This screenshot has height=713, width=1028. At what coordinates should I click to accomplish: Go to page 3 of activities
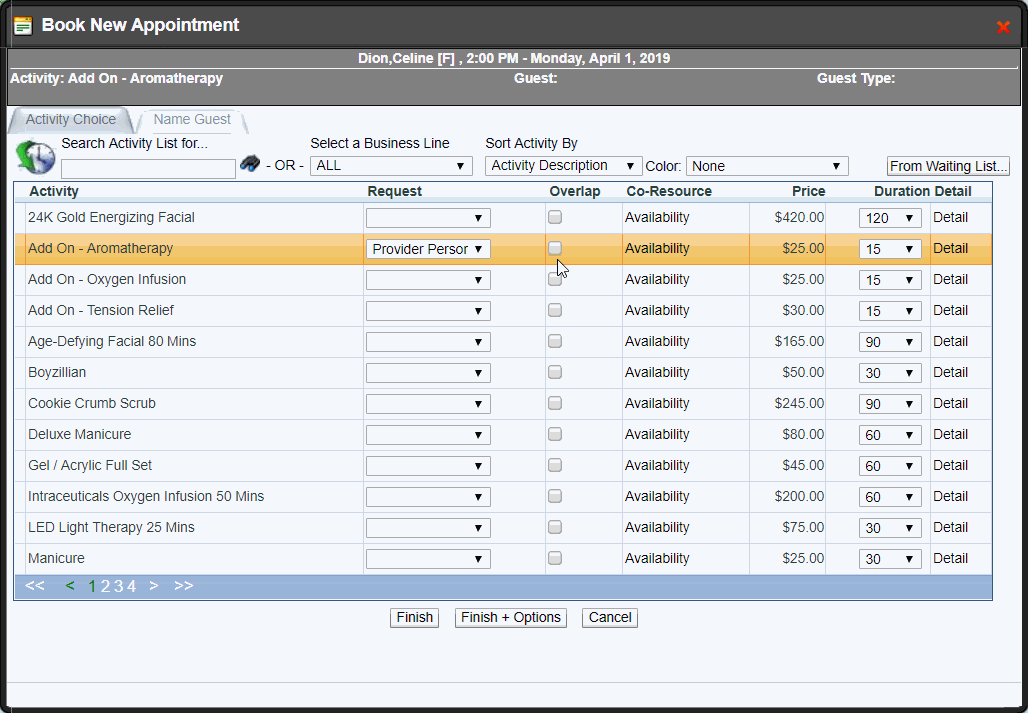[x=119, y=586]
